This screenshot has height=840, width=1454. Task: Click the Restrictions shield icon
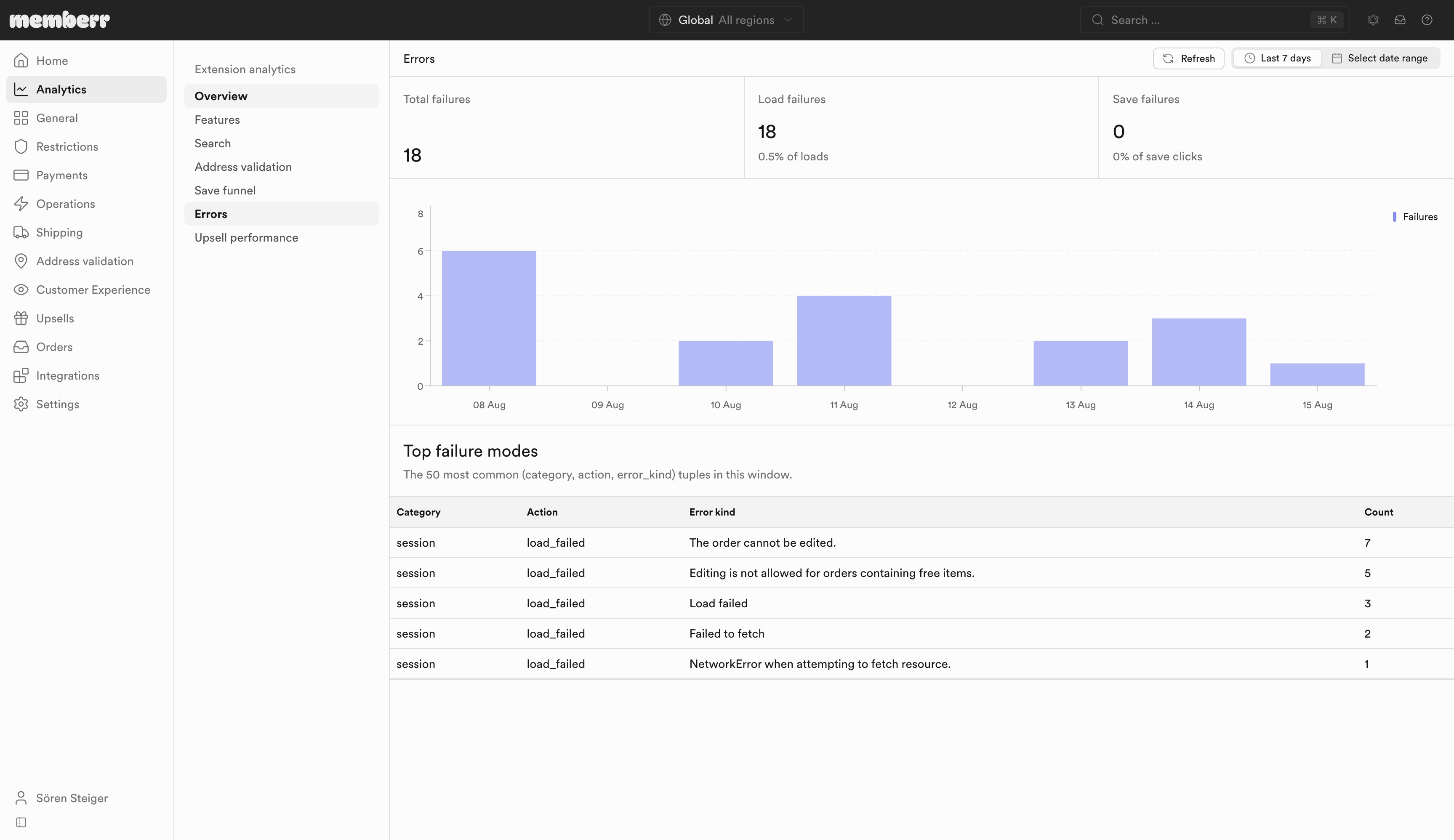(x=21, y=146)
